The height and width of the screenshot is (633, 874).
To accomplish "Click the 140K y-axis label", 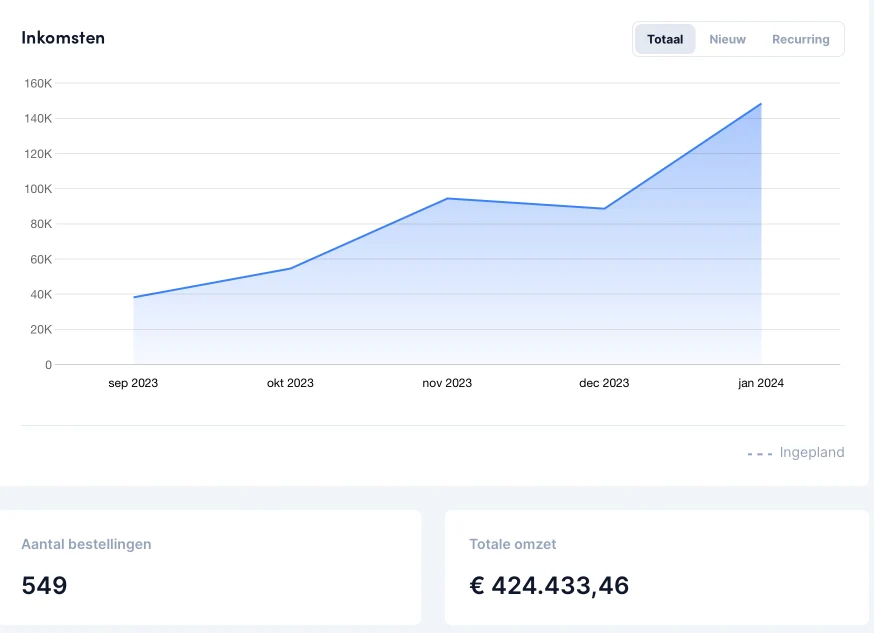I will click(x=38, y=119).
